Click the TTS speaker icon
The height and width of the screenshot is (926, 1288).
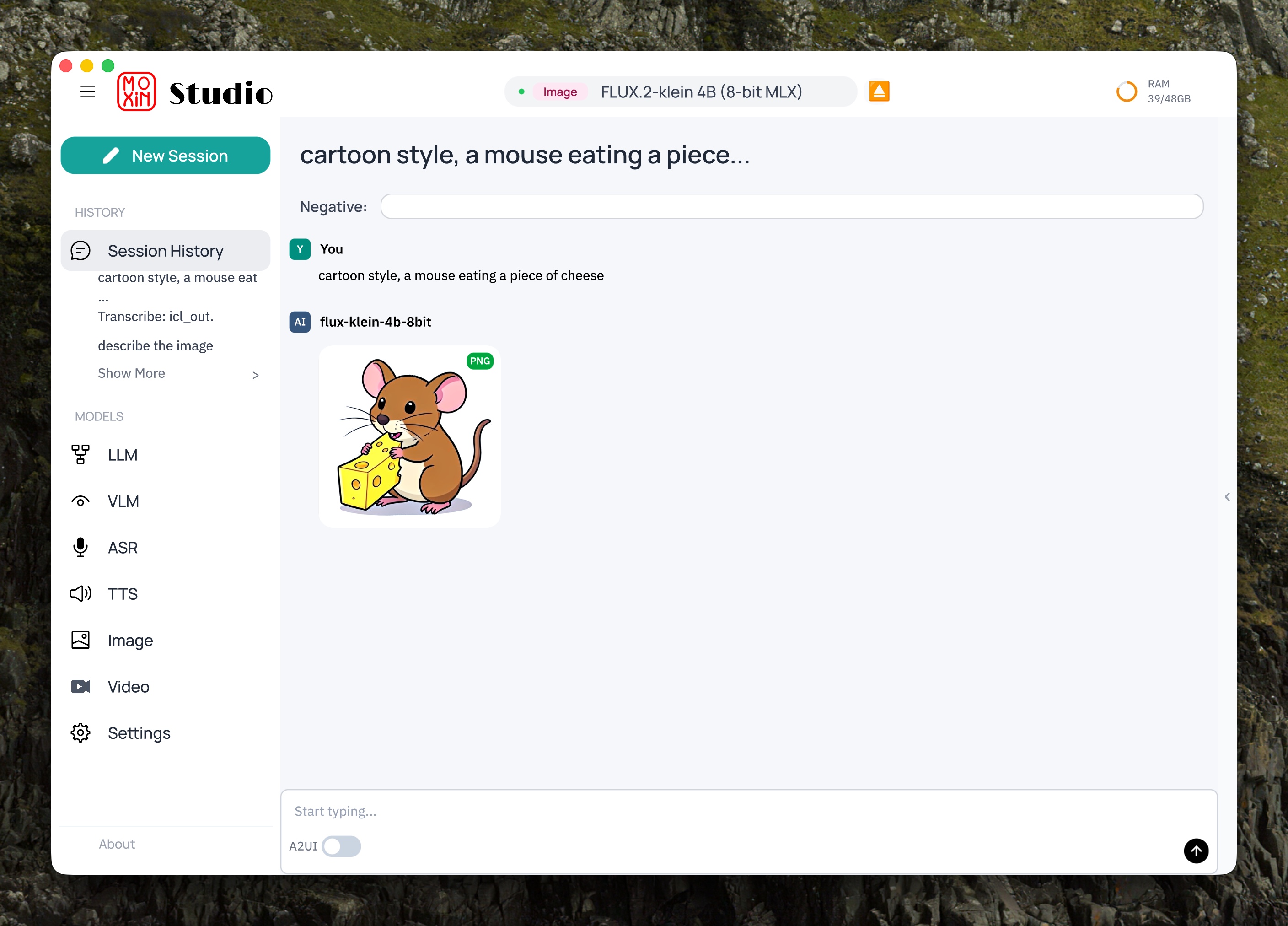[80, 594]
